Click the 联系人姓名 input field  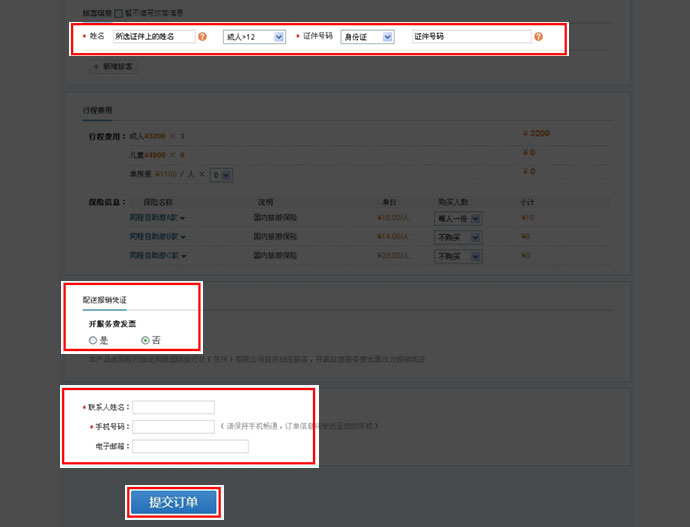point(173,407)
